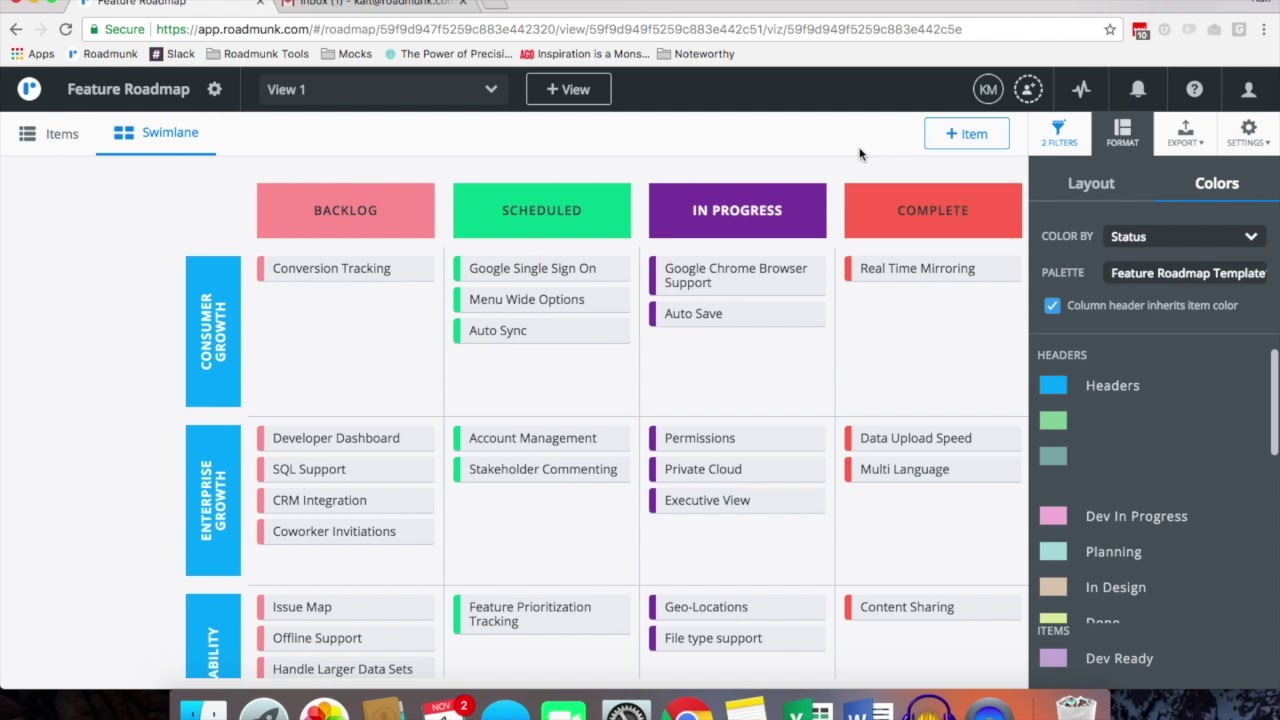
Task: Open the Mocks bookmark folder
Action: click(x=345, y=54)
